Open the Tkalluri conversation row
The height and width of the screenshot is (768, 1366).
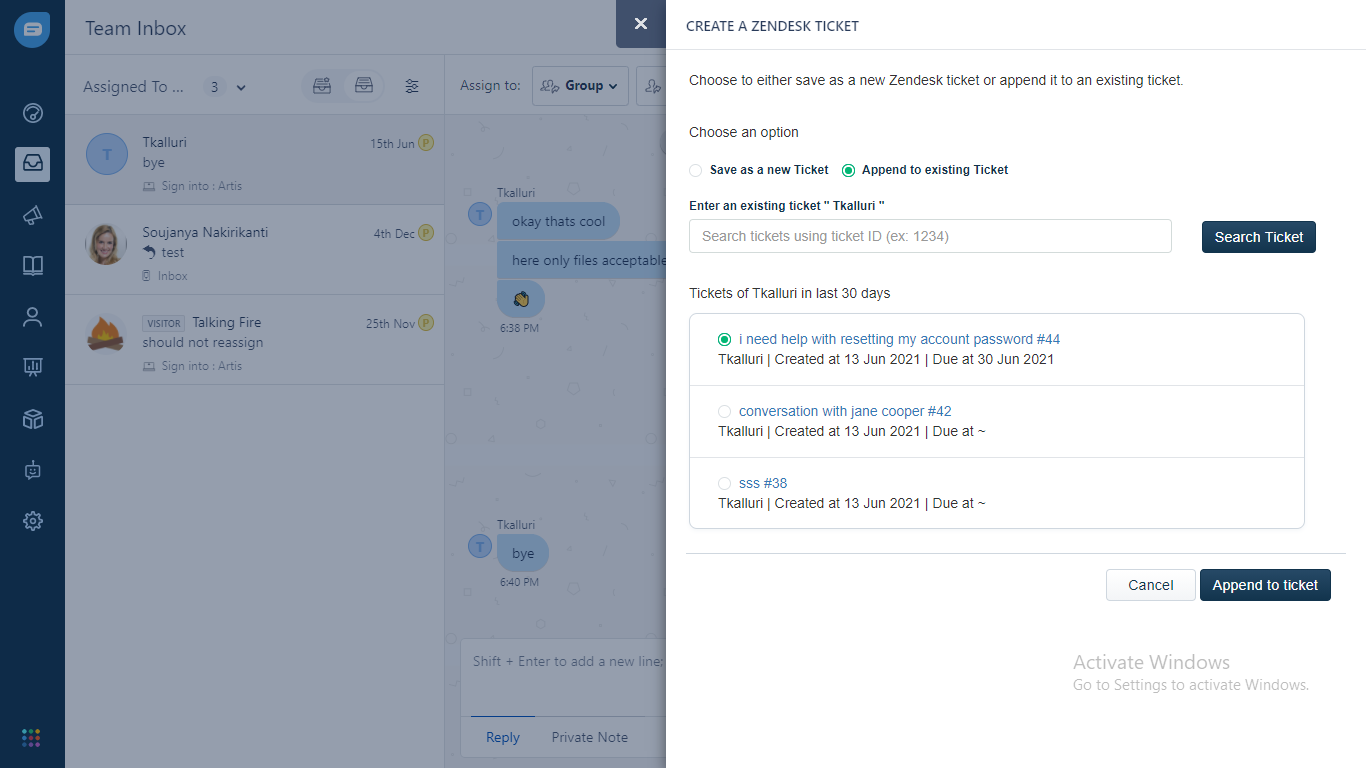[255, 160]
